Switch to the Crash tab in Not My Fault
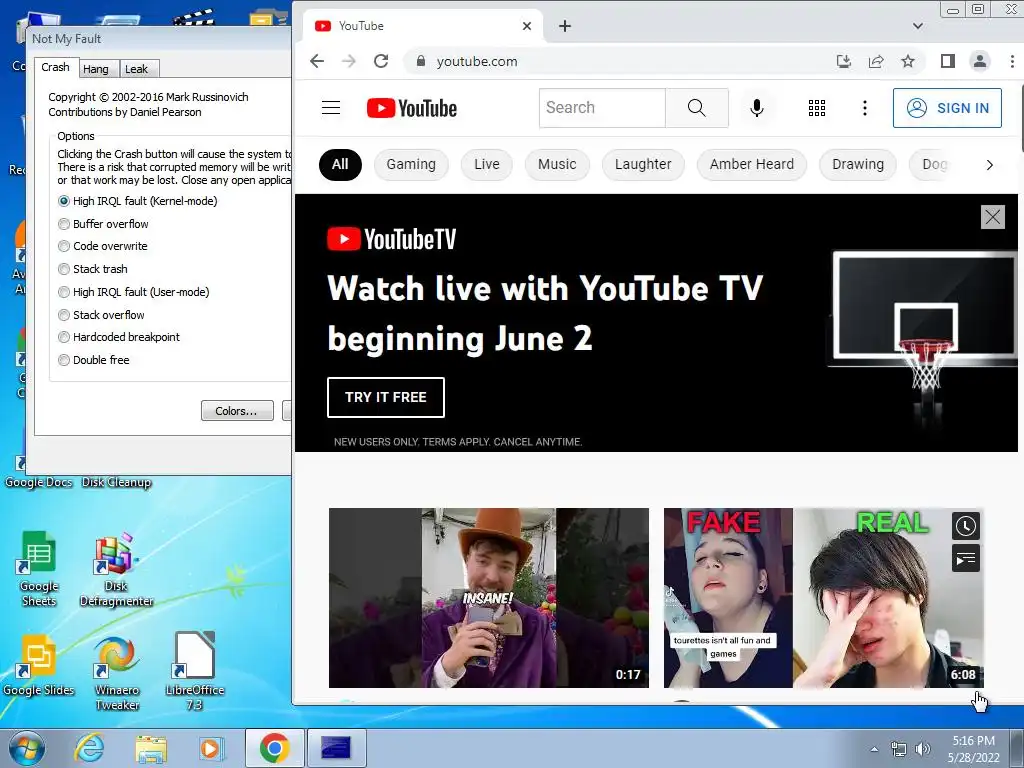1024x768 pixels. coord(55,67)
